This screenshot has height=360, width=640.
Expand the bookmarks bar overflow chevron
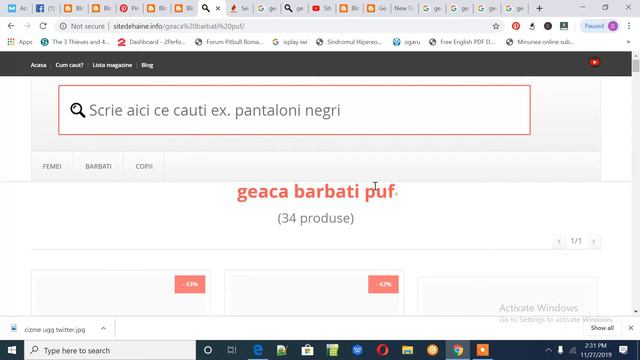tap(628, 42)
